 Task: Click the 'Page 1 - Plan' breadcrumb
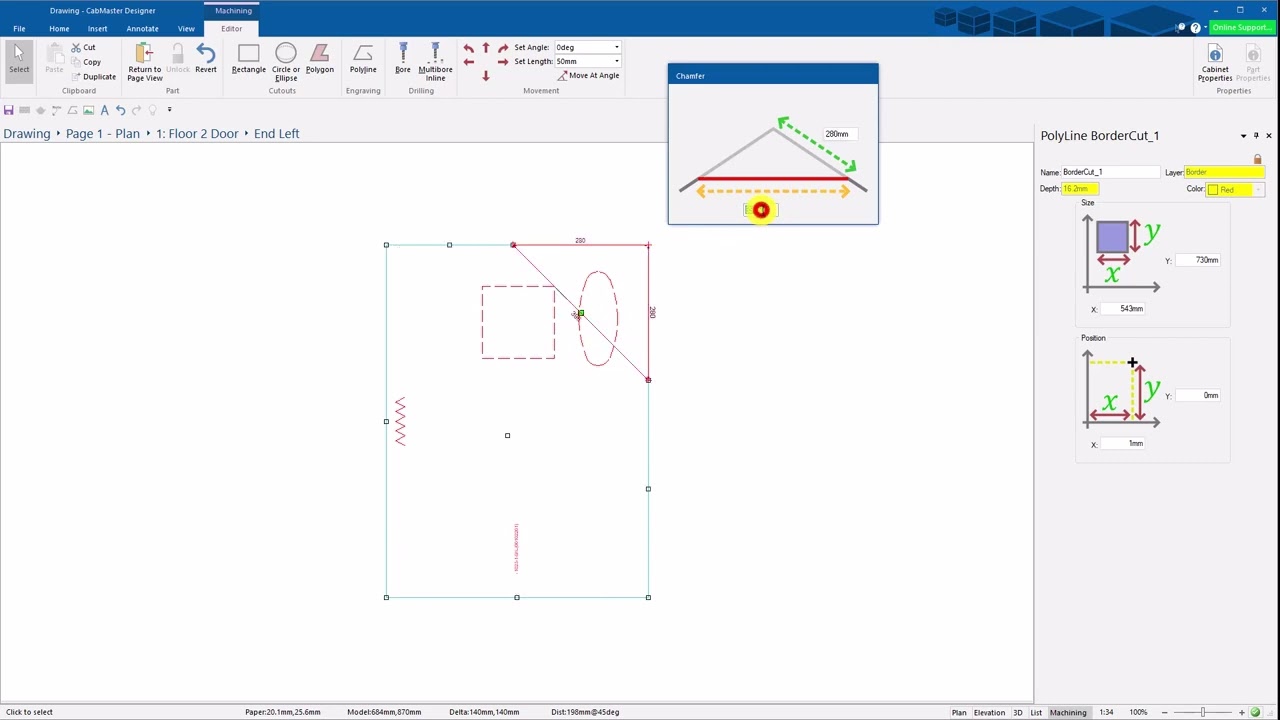103,133
